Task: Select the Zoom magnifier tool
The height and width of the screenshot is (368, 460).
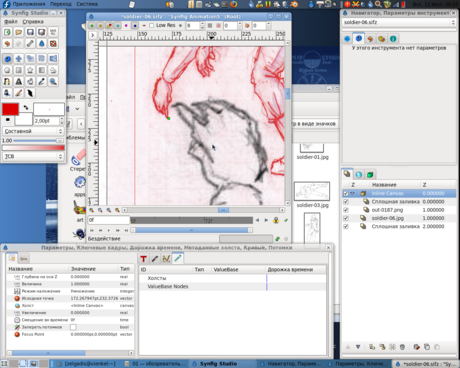Action: (53, 81)
